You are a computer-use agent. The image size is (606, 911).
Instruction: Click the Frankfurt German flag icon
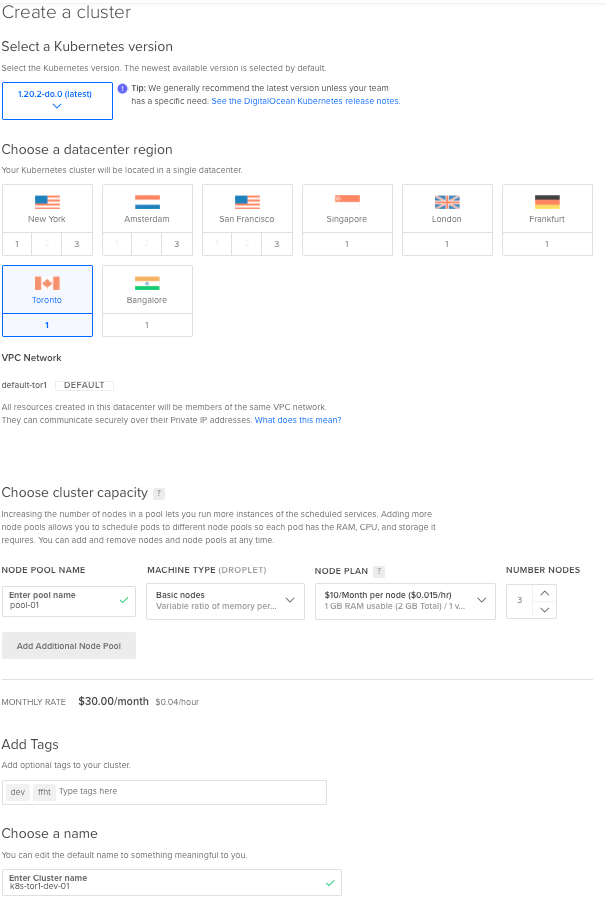click(547, 201)
